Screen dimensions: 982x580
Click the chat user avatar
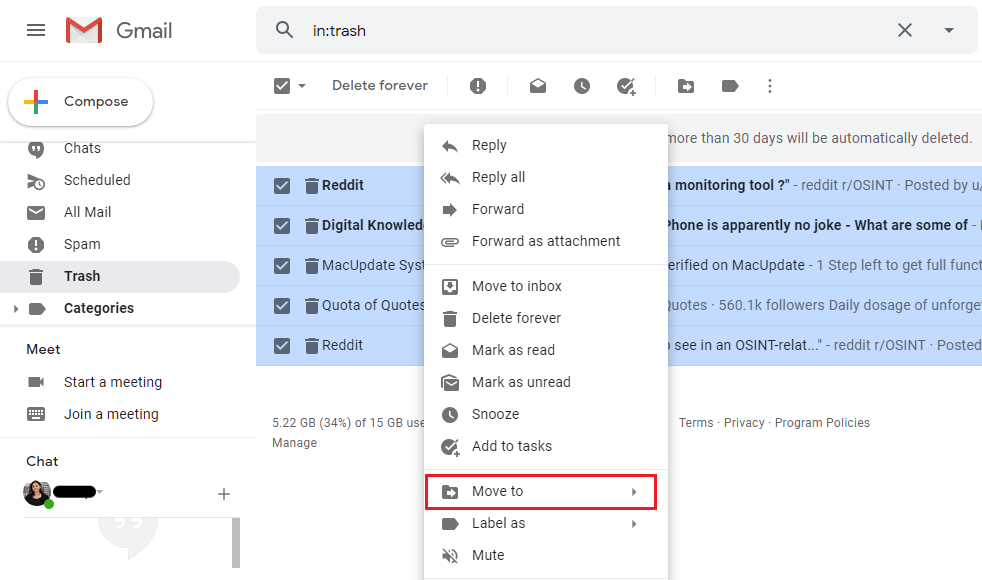37,493
